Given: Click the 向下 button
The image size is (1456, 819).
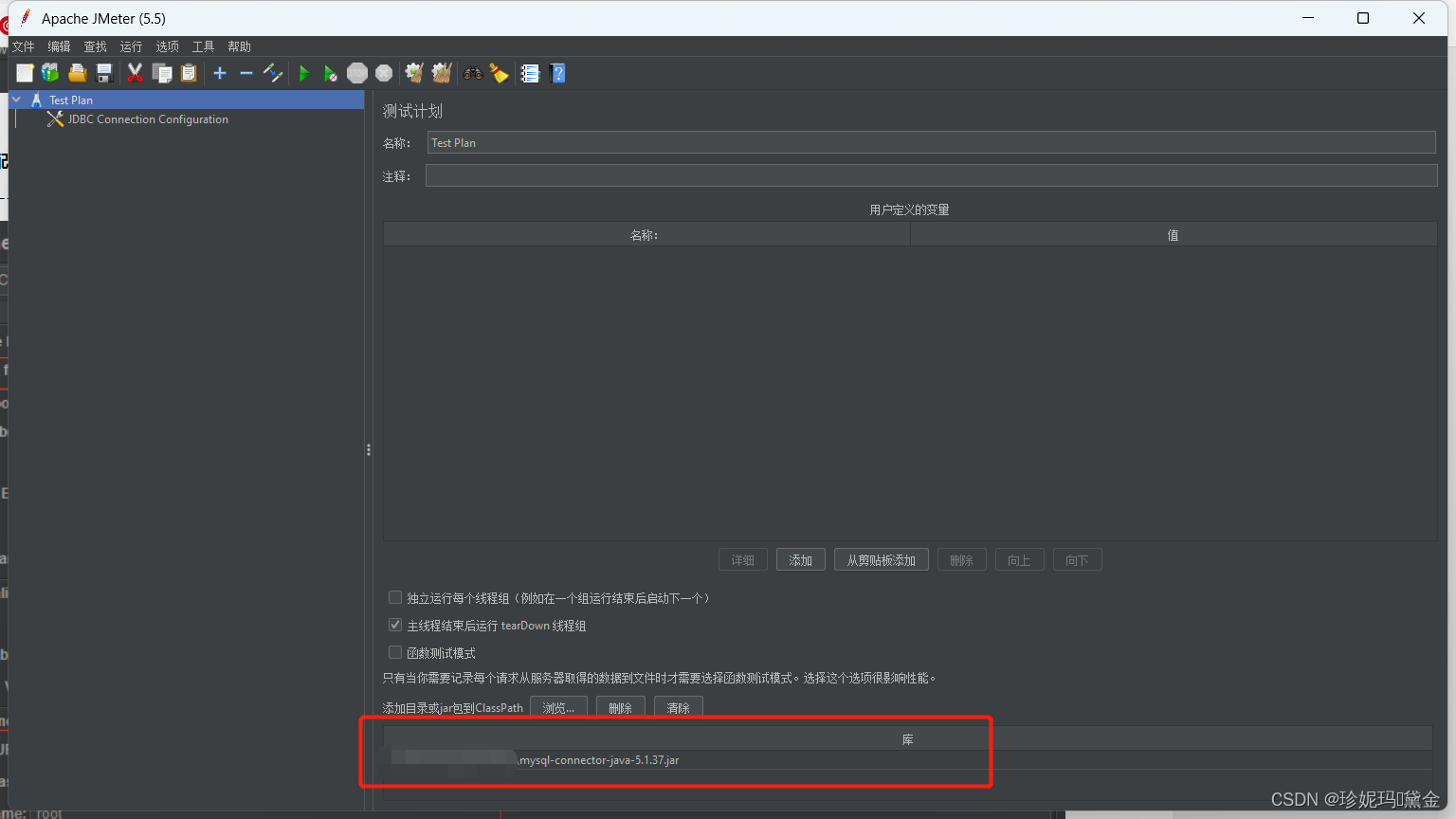Looking at the screenshot, I should pos(1078,560).
